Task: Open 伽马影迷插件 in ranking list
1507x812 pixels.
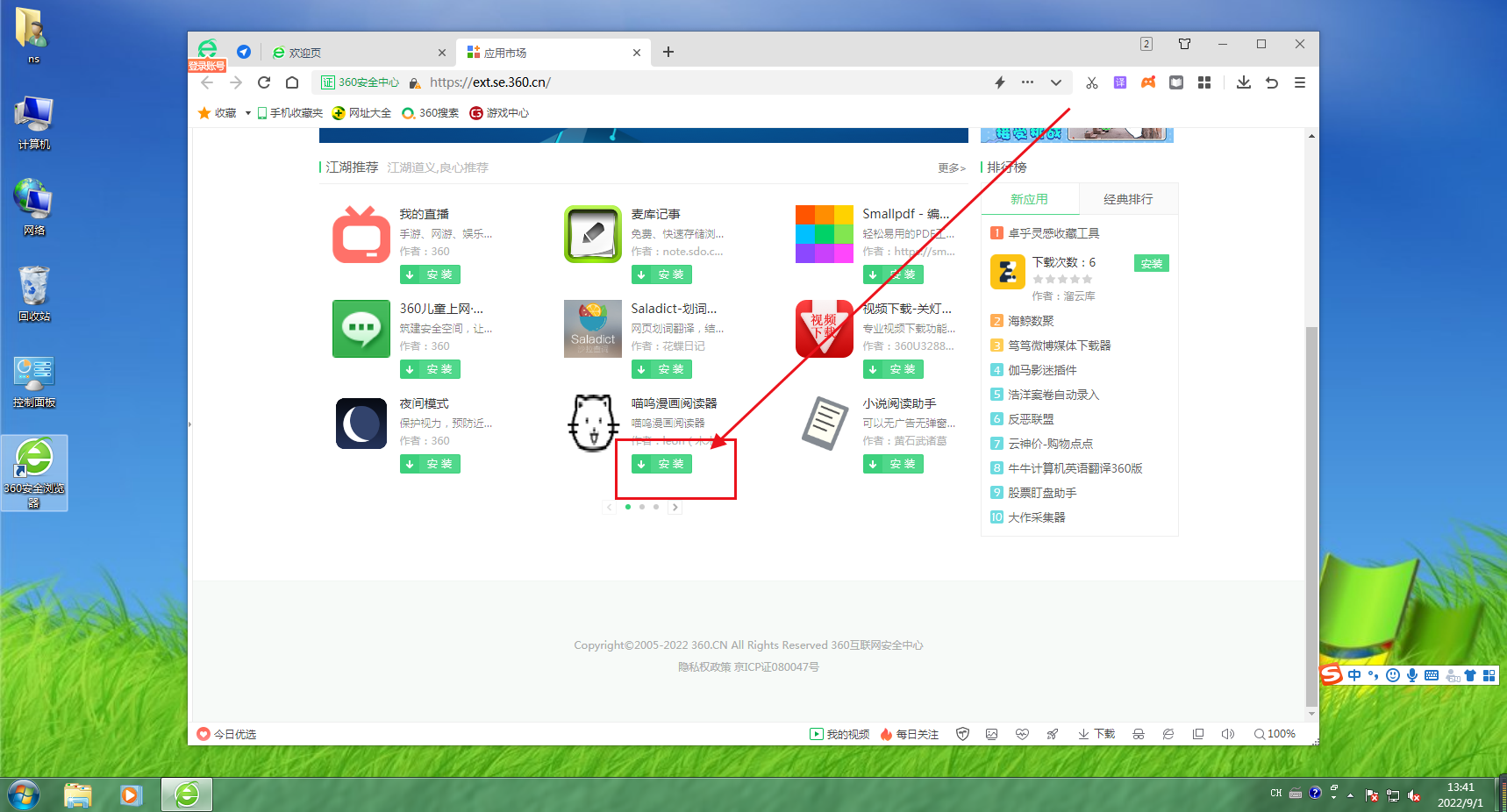Action: pyautogui.click(x=1042, y=370)
